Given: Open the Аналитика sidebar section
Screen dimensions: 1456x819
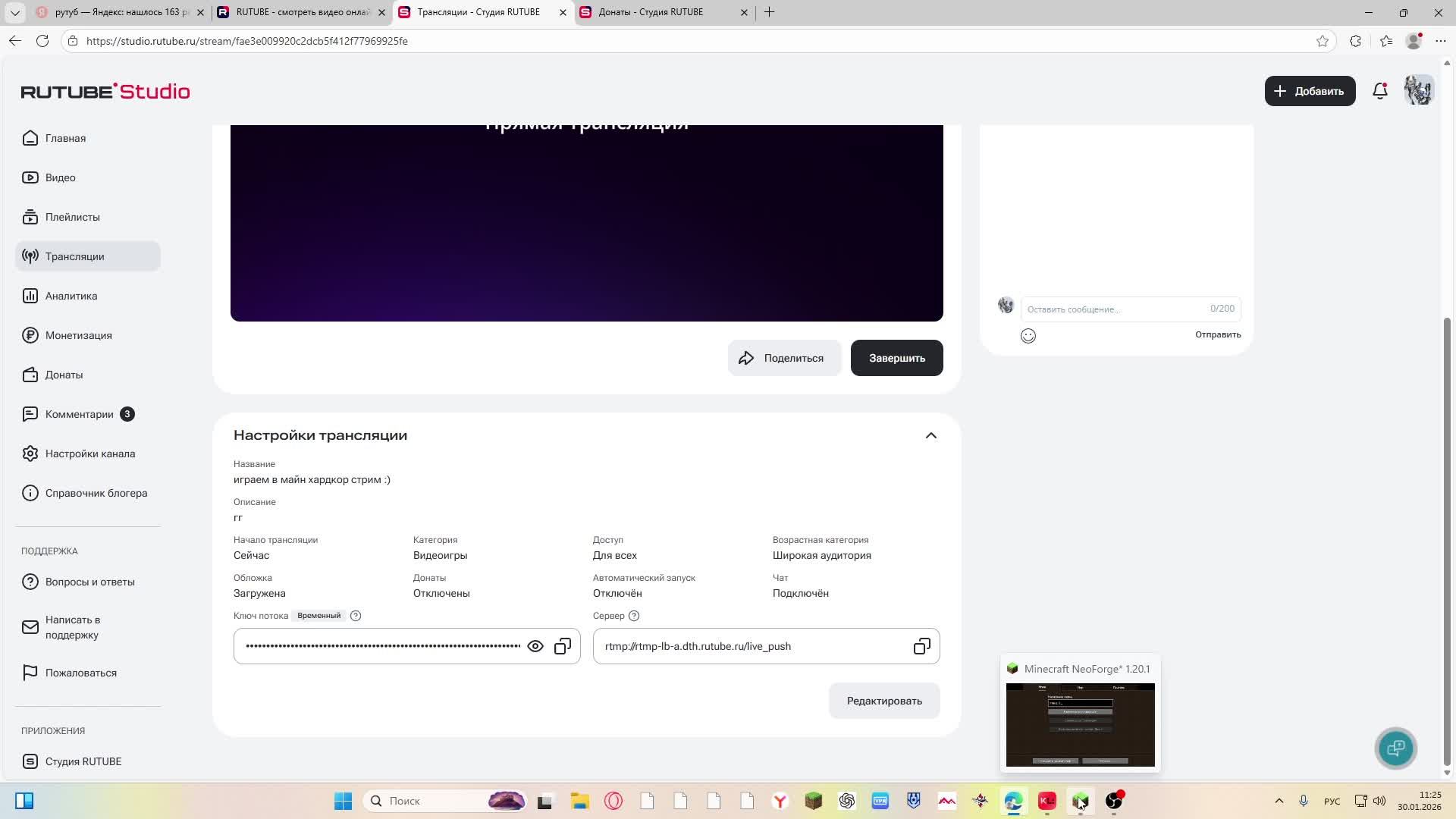Looking at the screenshot, I should 71,296.
